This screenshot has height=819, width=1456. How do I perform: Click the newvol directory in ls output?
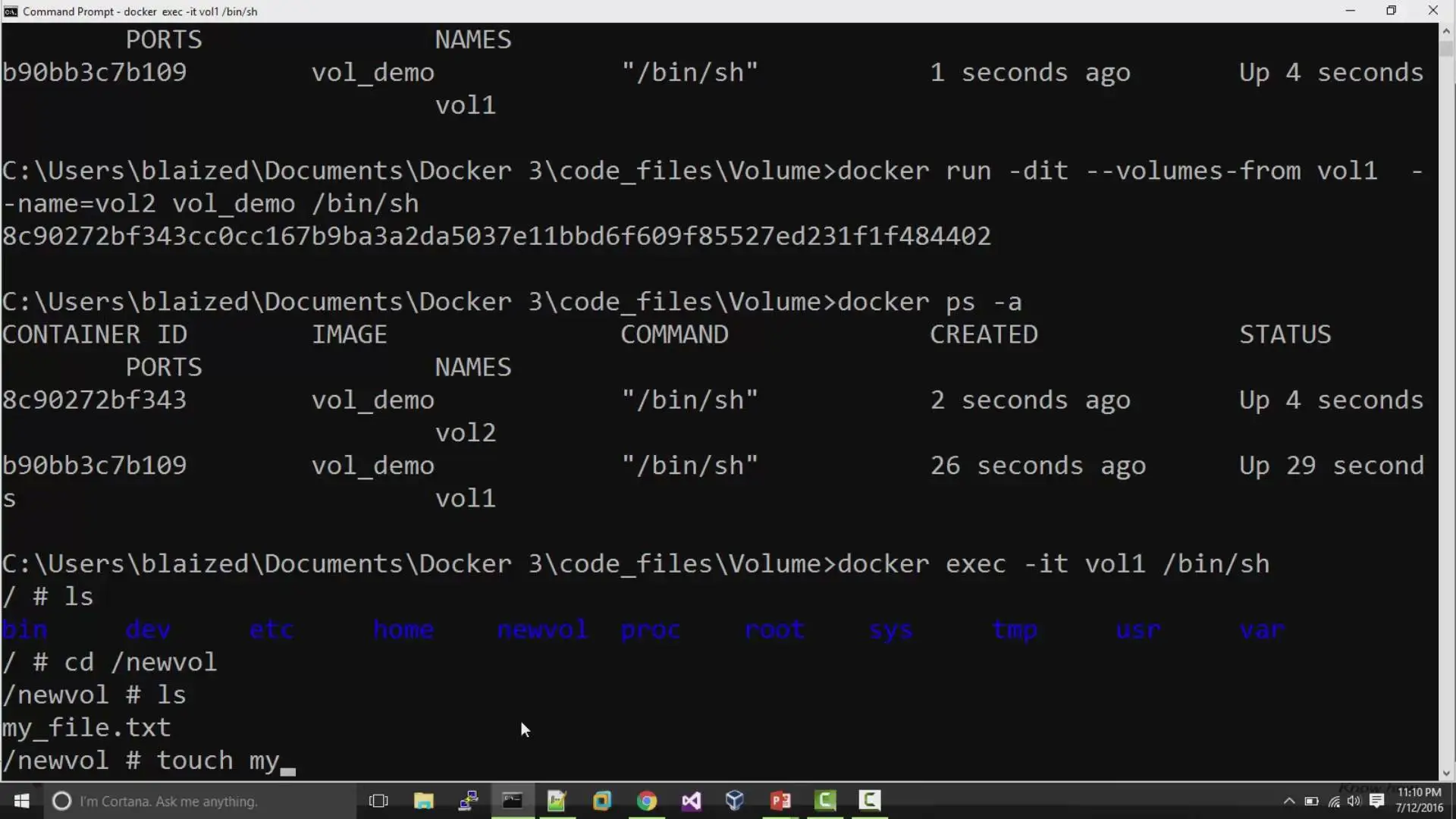pyautogui.click(x=542, y=629)
